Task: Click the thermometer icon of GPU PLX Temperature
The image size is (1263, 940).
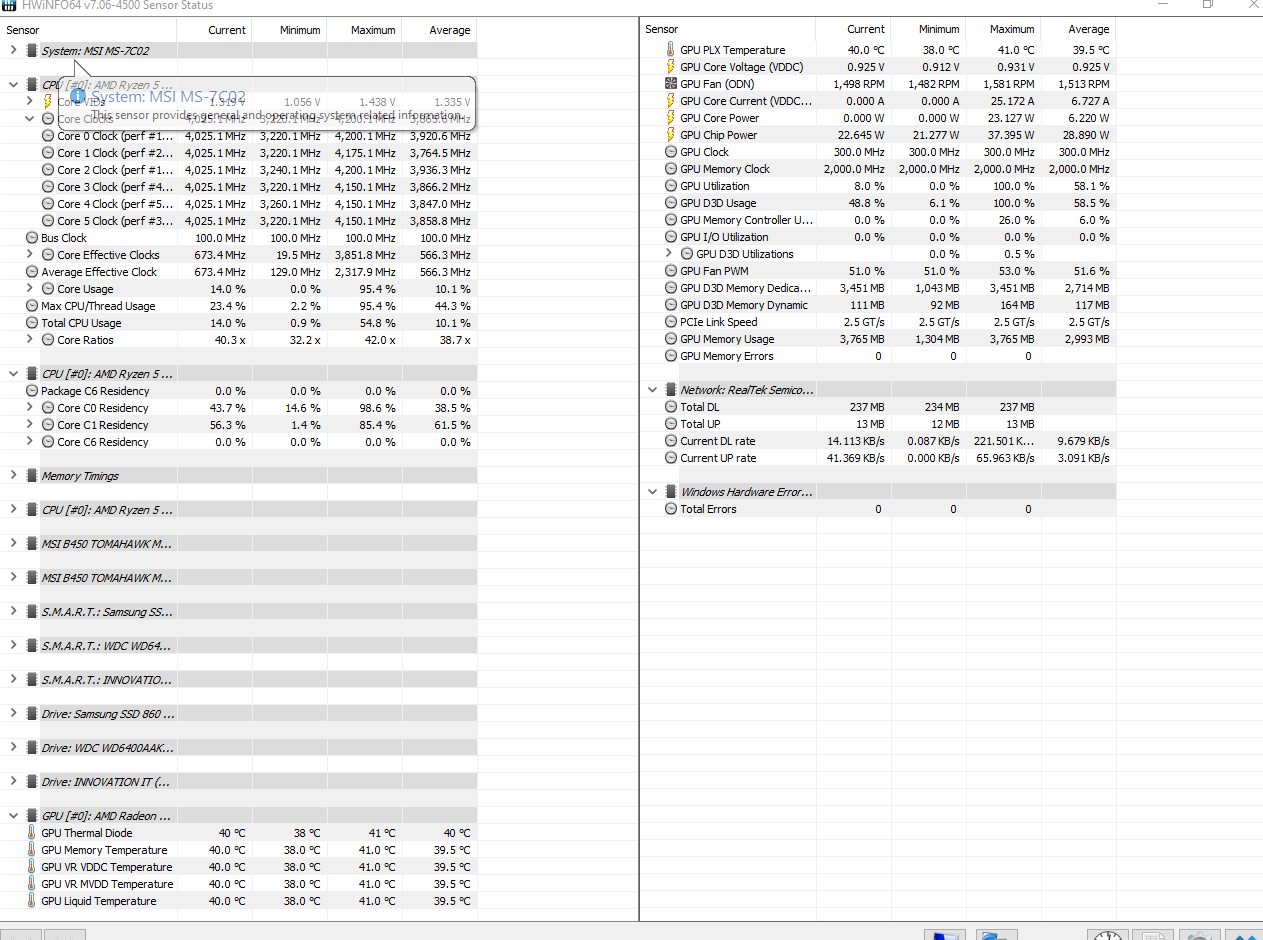Action: (x=671, y=50)
